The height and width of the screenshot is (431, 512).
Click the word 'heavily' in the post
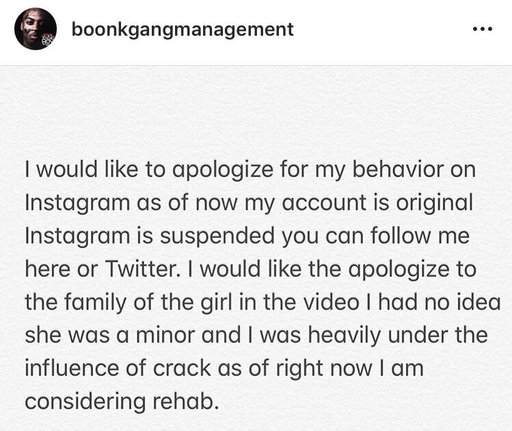[x=344, y=336]
